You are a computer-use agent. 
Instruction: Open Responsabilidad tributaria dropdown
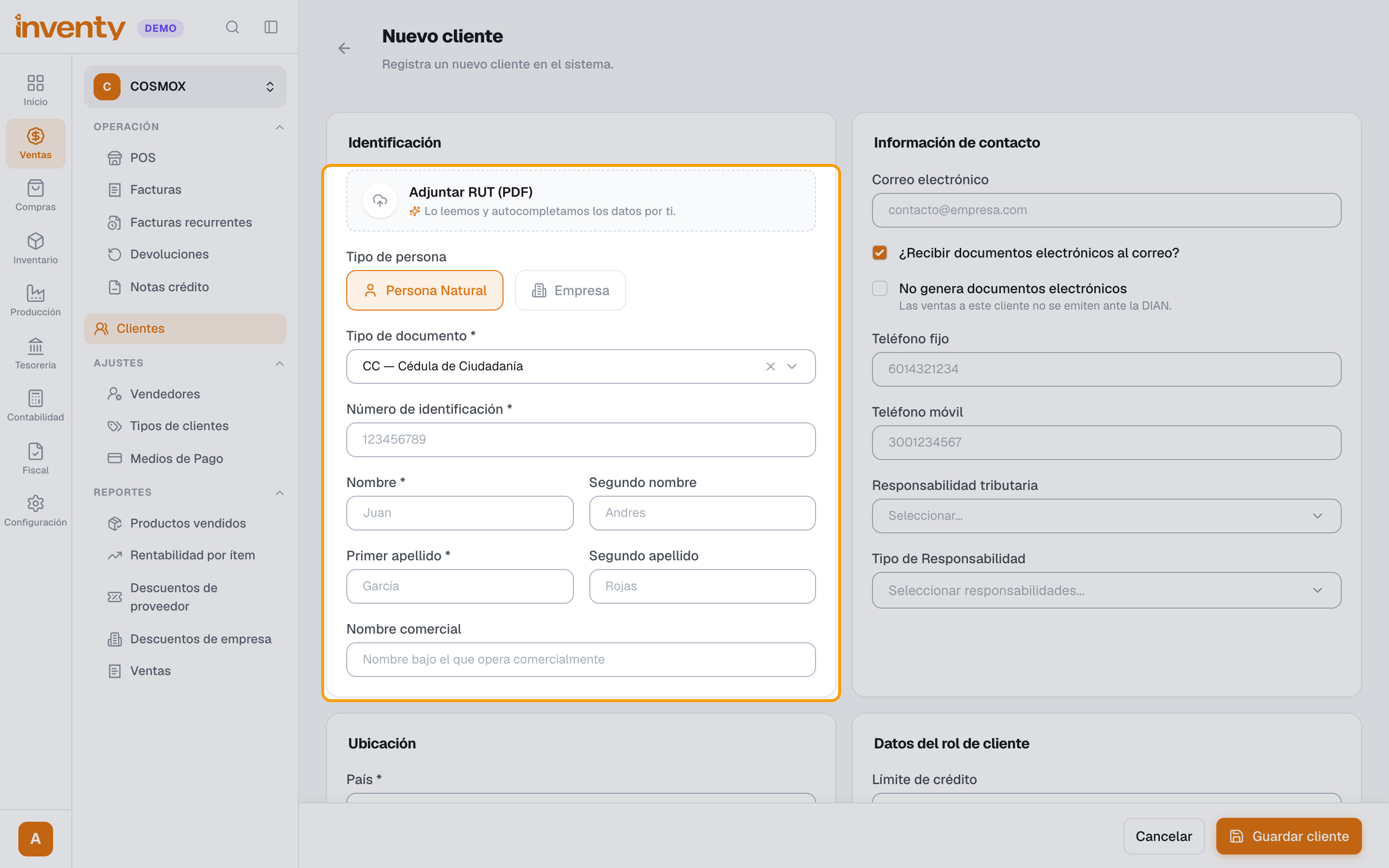pyautogui.click(x=1106, y=515)
